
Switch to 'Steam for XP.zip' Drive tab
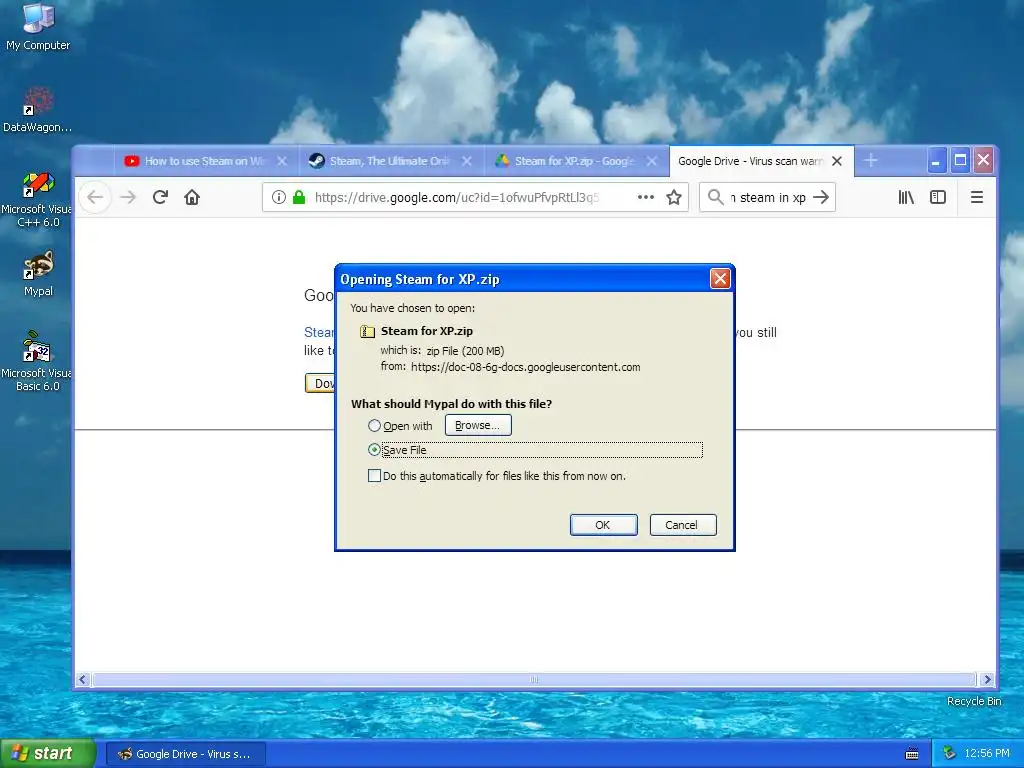pos(575,161)
